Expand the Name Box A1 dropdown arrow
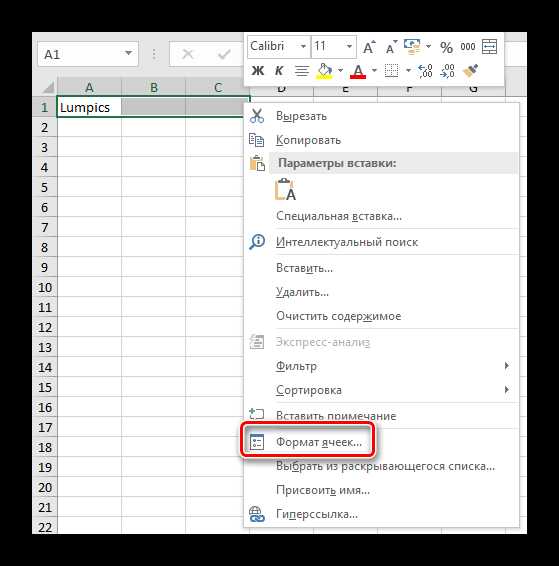 (x=128, y=53)
